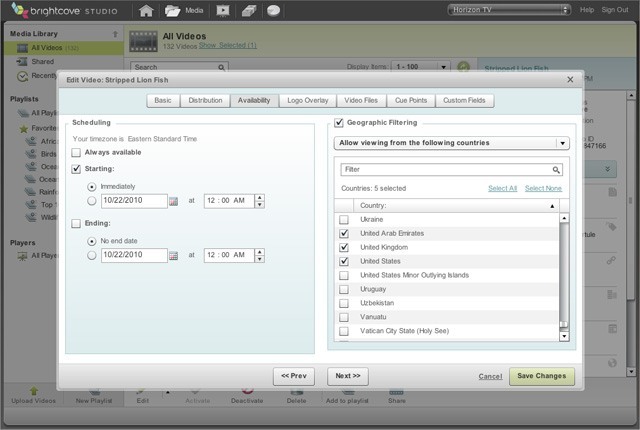
Task: Open the Media module folder icon
Action: [x=172, y=11]
